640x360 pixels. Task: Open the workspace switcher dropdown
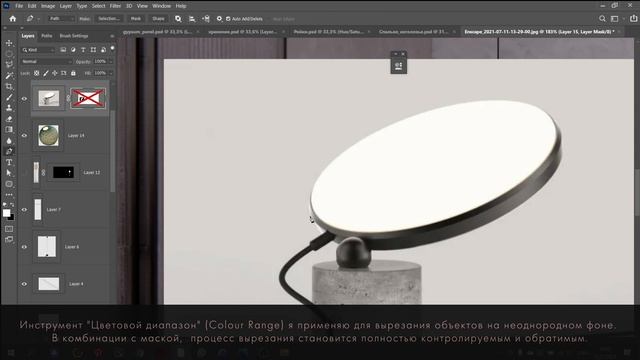pos(616,19)
